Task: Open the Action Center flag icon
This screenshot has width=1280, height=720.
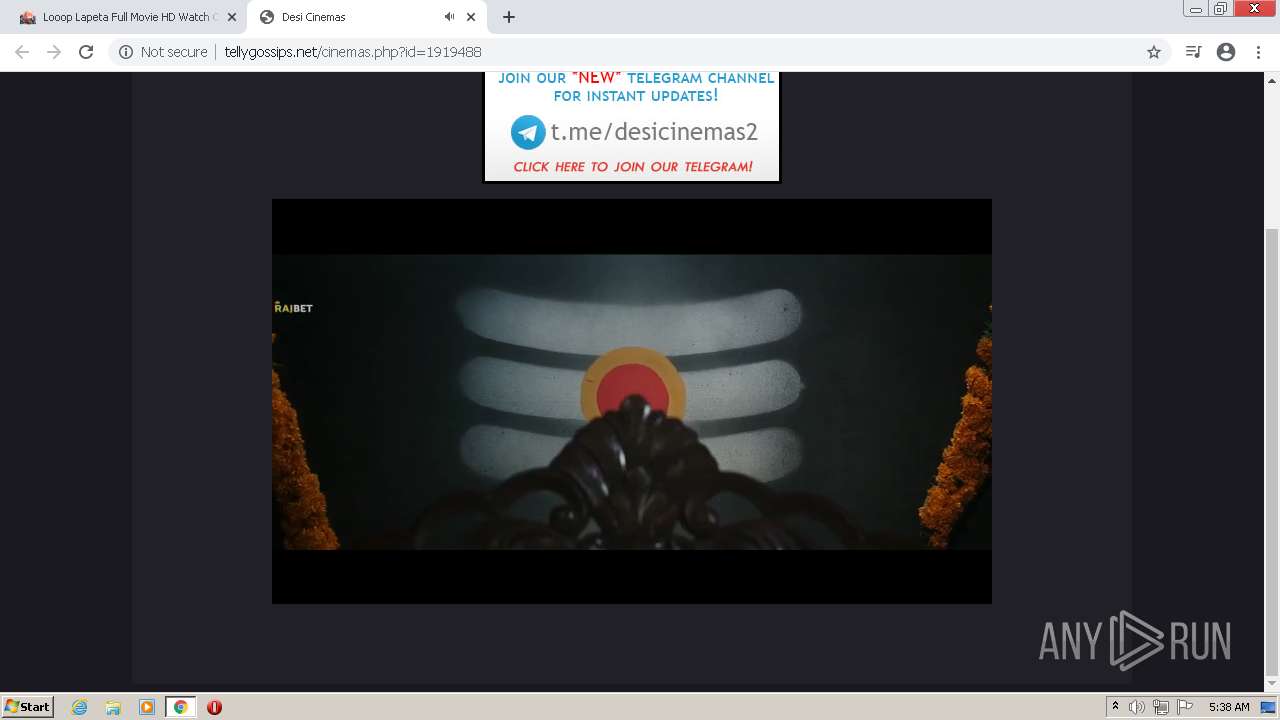Action: pyautogui.click(x=1185, y=707)
